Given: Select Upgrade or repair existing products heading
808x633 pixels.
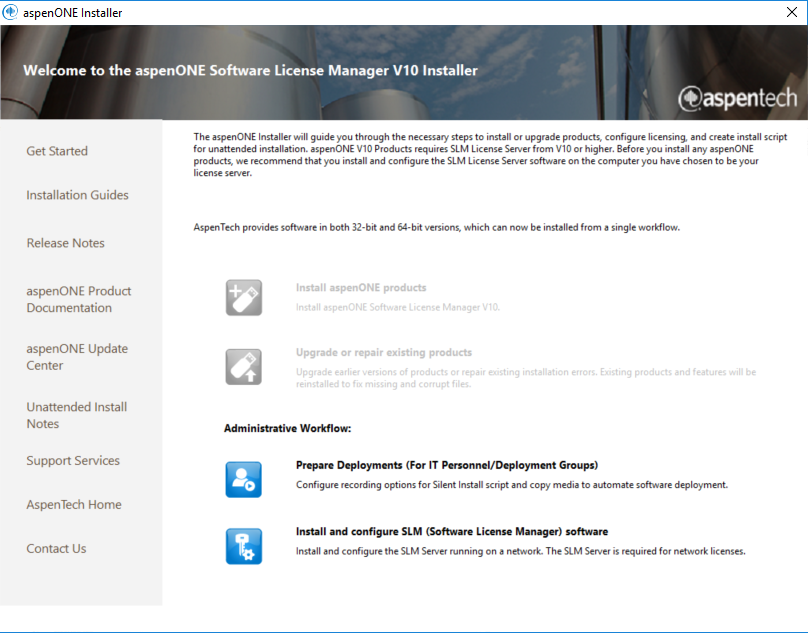Looking at the screenshot, I should pos(383,353).
